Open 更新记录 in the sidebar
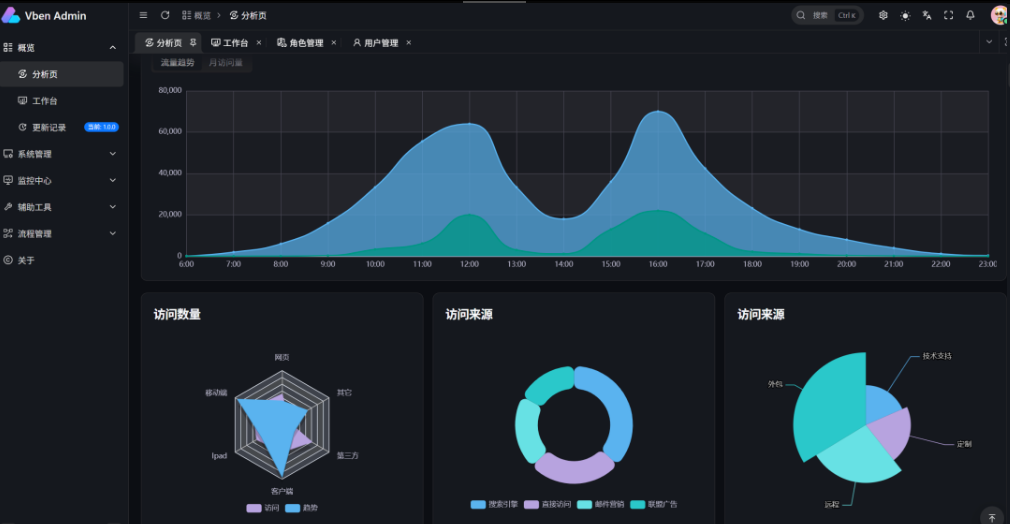Screen dimensions: 1010x524 [49, 127]
